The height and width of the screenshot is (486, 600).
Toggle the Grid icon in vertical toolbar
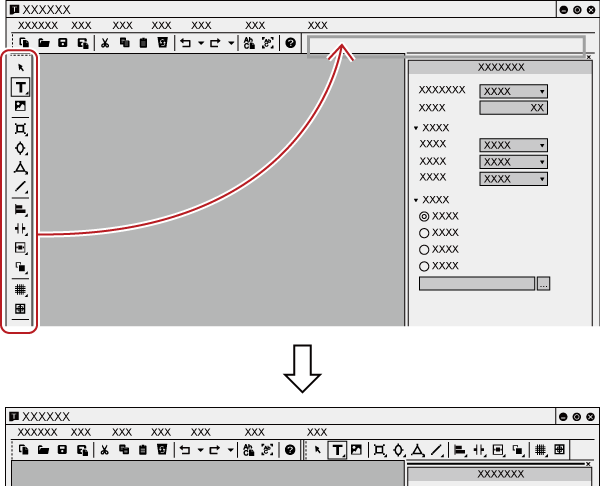(20, 290)
